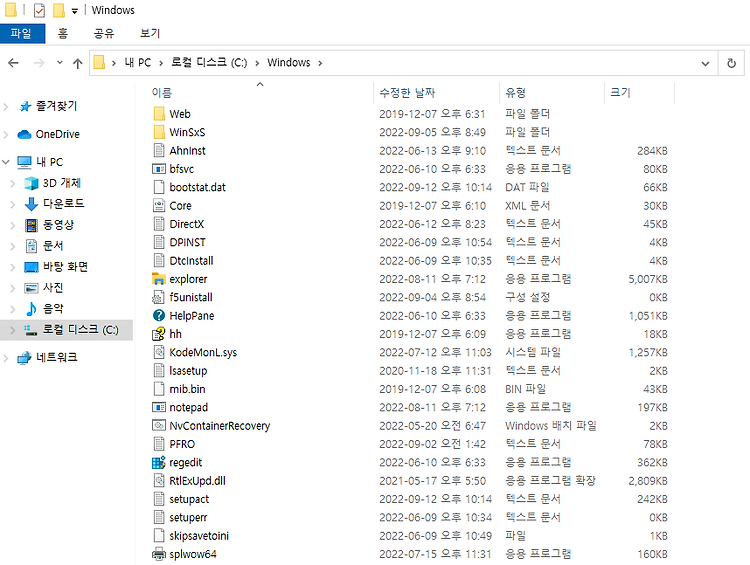Go up one folder level

tap(77, 63)
